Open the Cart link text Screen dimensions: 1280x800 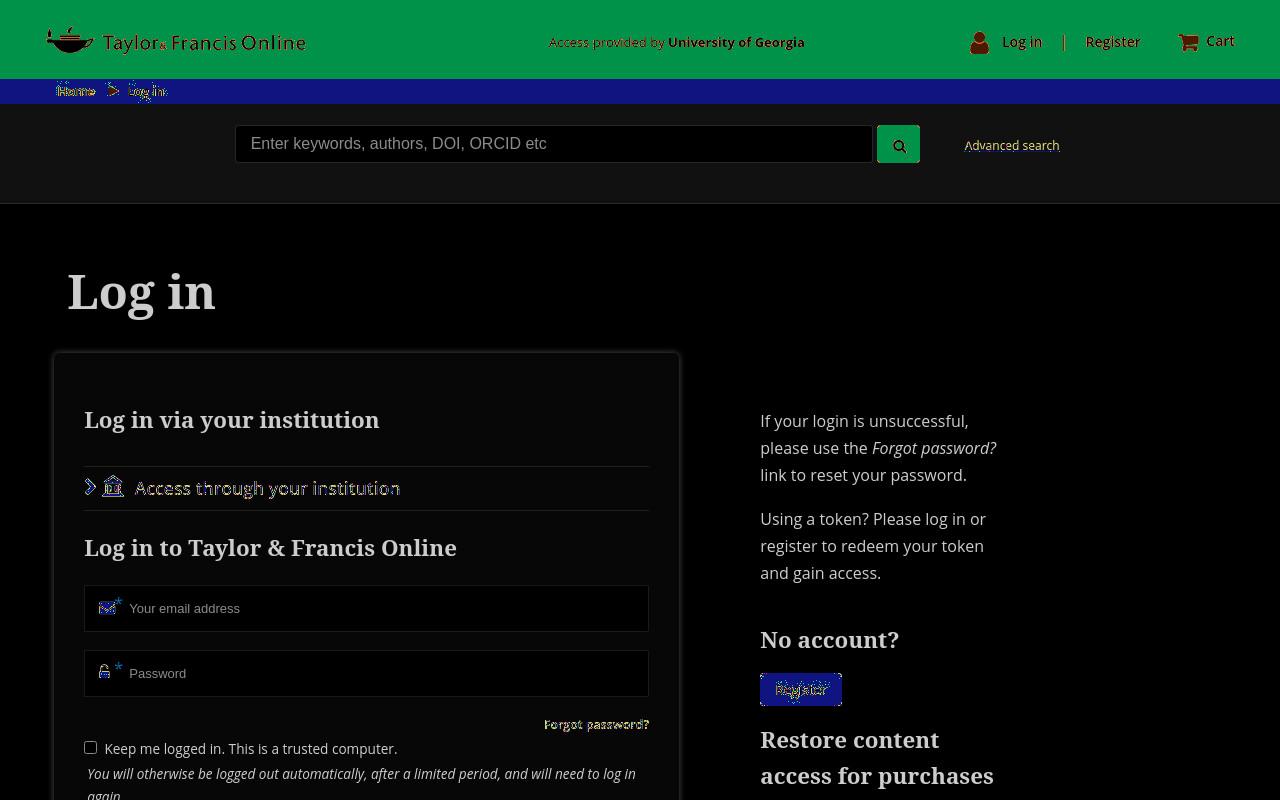click(x=1220, y=41)
